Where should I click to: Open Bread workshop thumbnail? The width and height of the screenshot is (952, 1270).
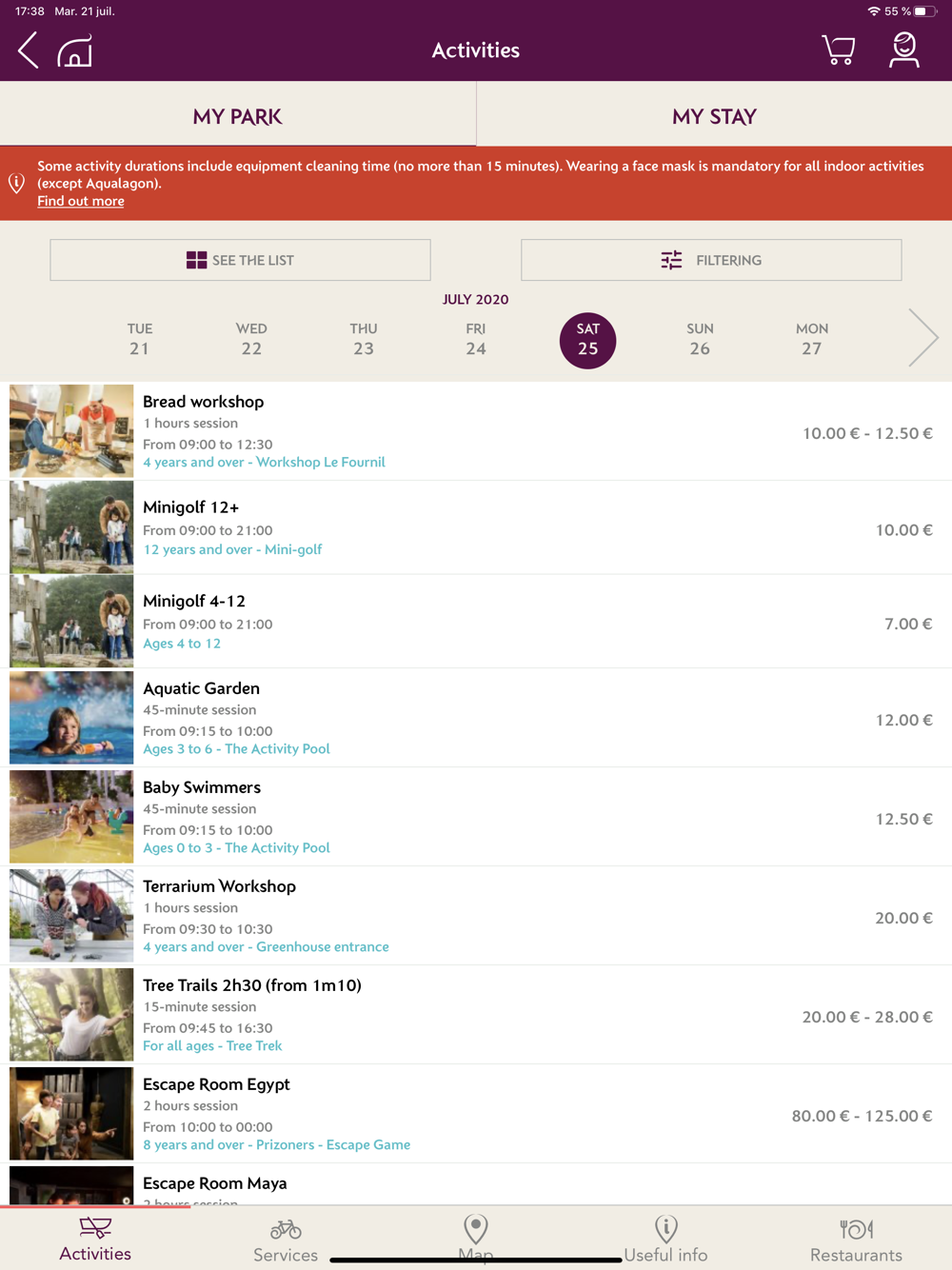[x=71, y=430]
